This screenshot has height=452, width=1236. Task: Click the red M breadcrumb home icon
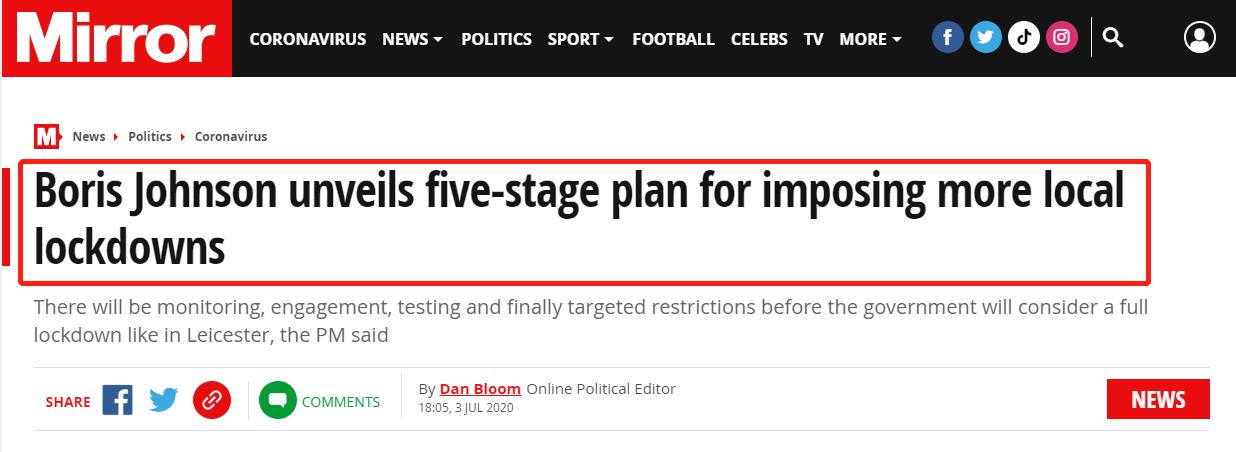(46, 137)
